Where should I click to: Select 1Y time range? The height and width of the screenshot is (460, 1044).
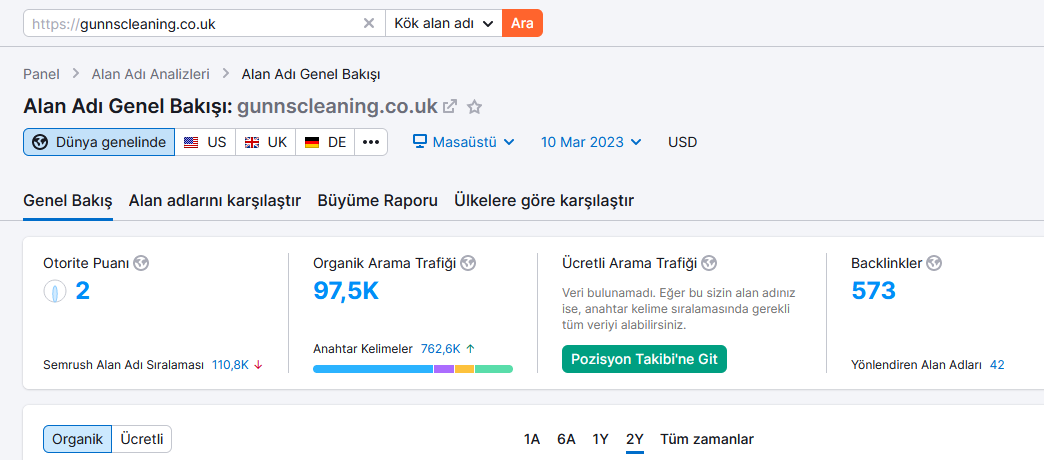point(601,439)
